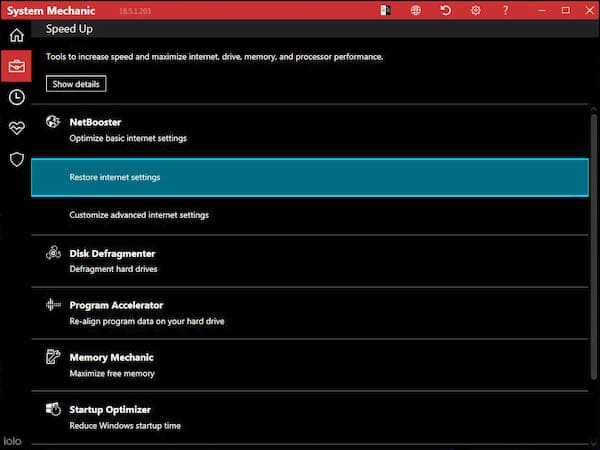Click the NetBooster globe icon
The image size is (600, 450).
[53, 122]
